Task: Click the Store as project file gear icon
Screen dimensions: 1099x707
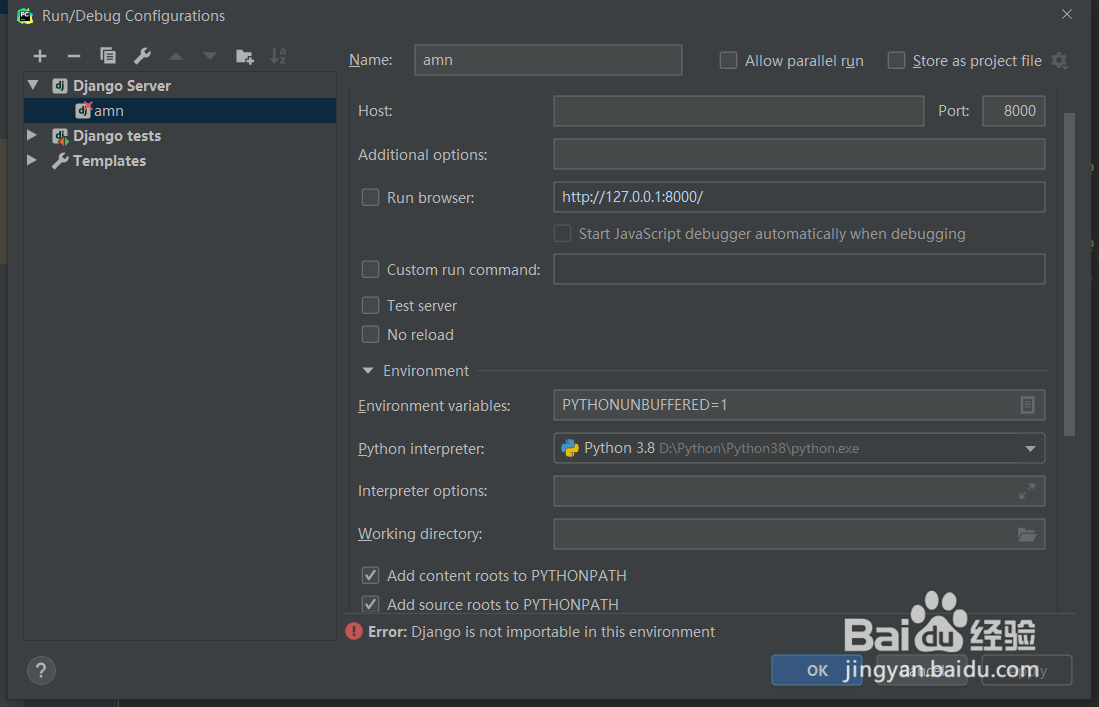Action: 1059,61
